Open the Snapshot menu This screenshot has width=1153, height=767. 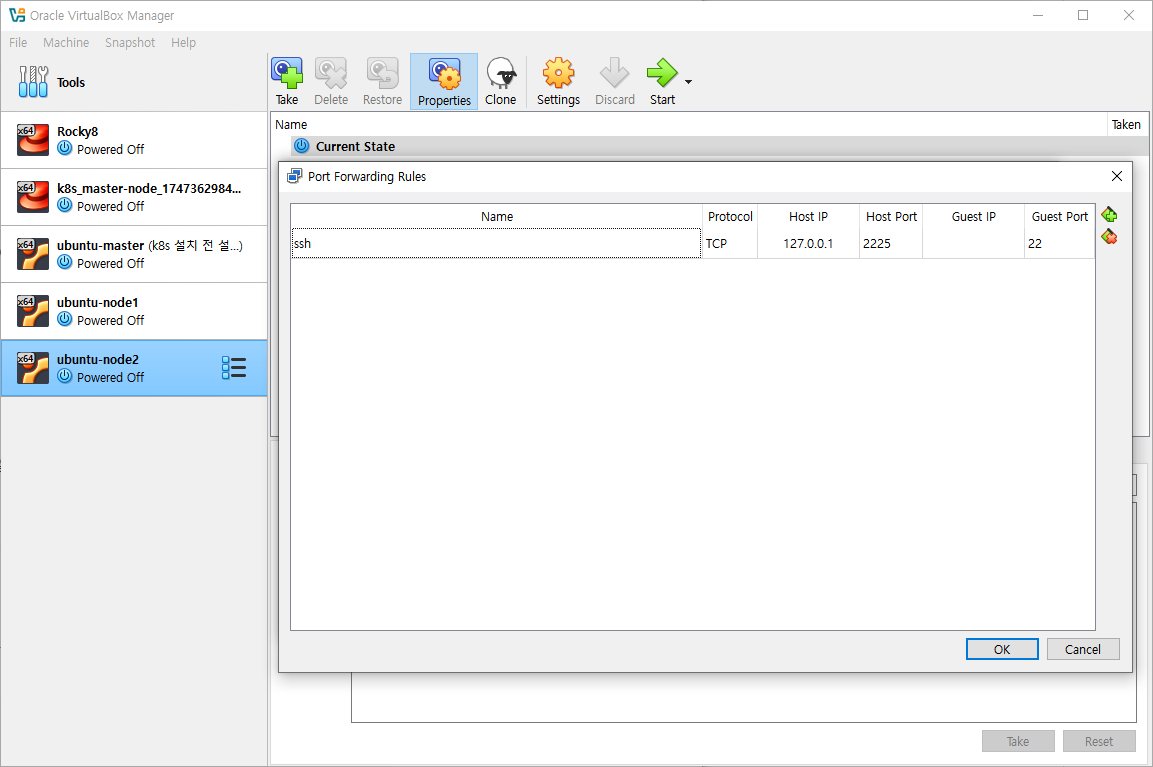coord(130,43)
